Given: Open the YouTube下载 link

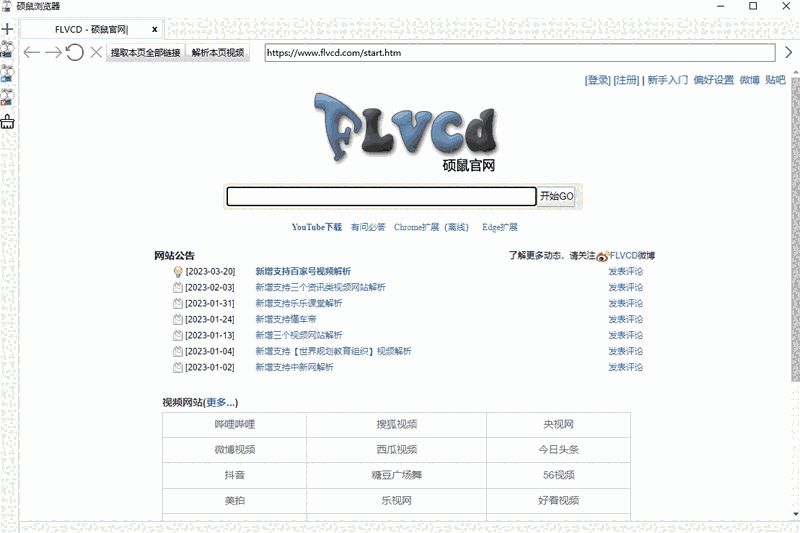Looking at the screenshot, I should (317, 227).
